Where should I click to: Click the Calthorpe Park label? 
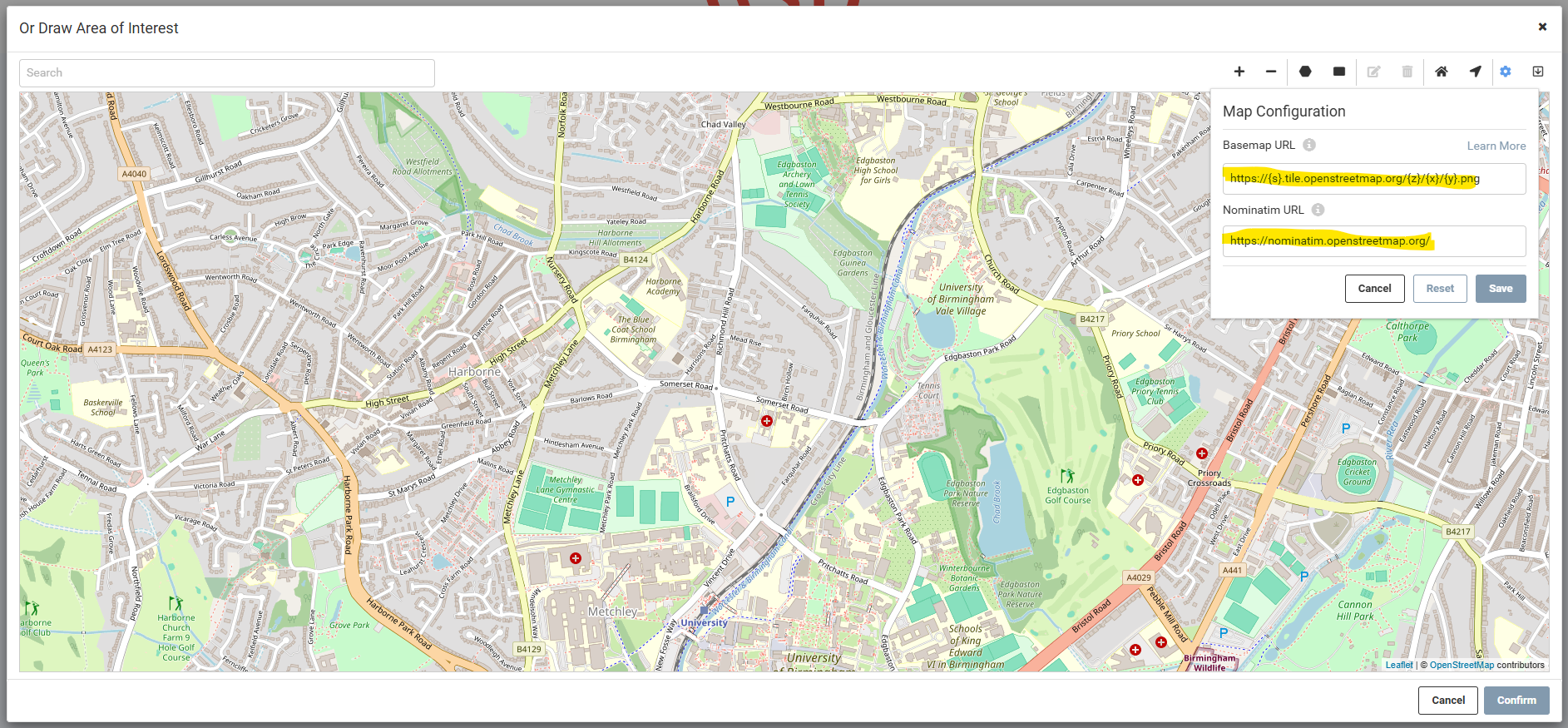coord(1407,332)
